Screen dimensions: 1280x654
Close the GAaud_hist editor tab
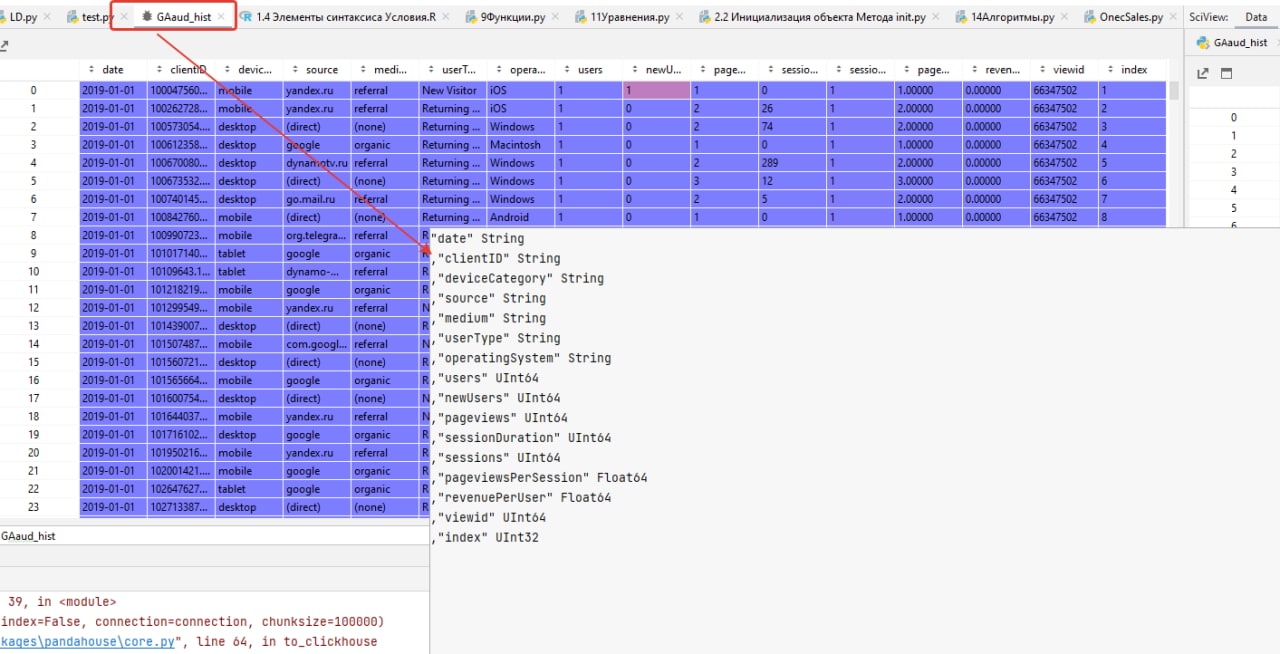pos(221,17)
